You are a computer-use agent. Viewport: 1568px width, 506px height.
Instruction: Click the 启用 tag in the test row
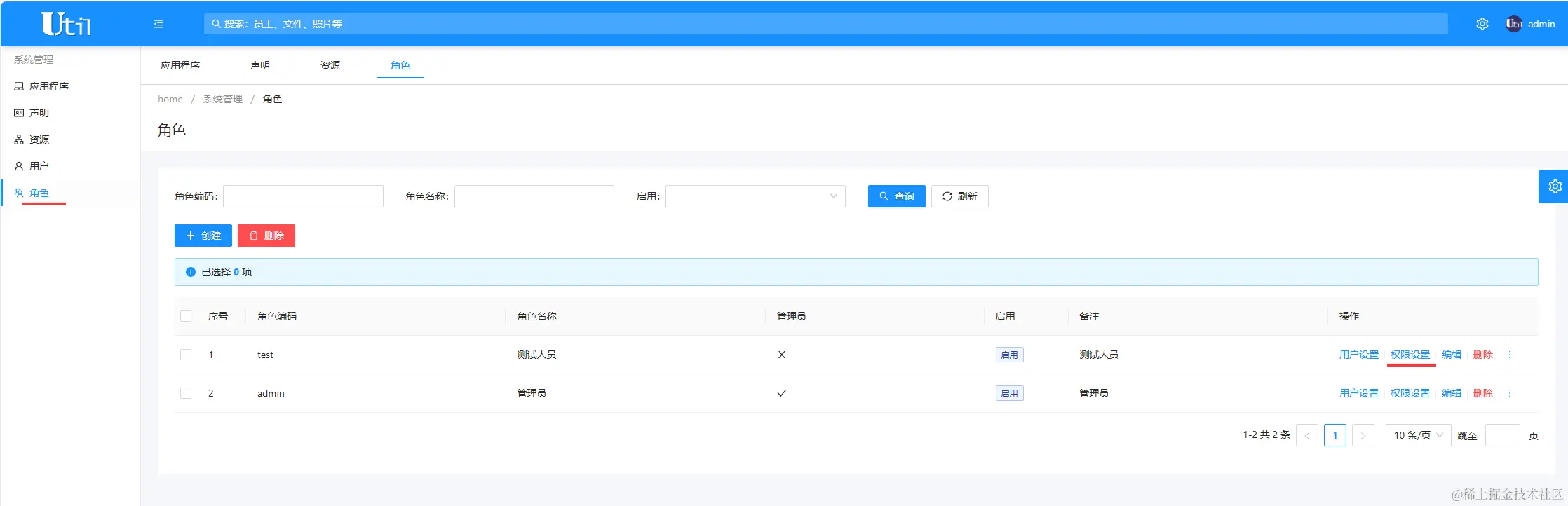coord(1010,355)
